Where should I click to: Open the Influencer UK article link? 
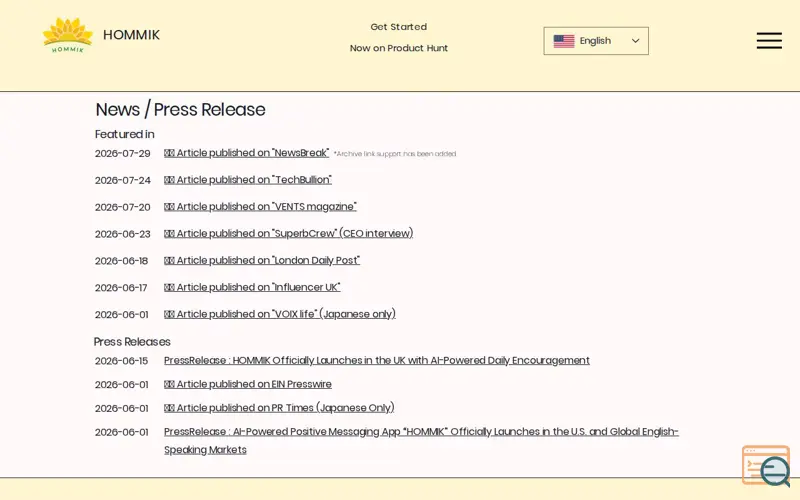coord(252,287)
